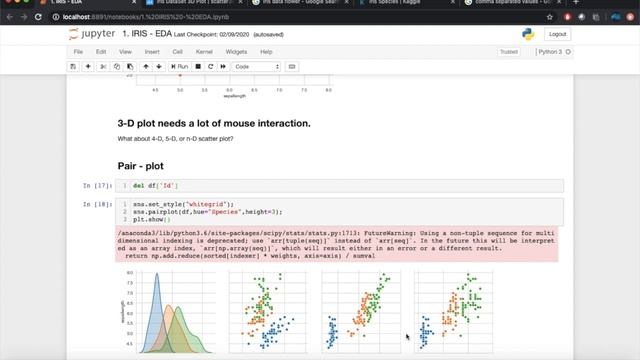Click the In [17] cell prompt

click(x=98, y=186)
